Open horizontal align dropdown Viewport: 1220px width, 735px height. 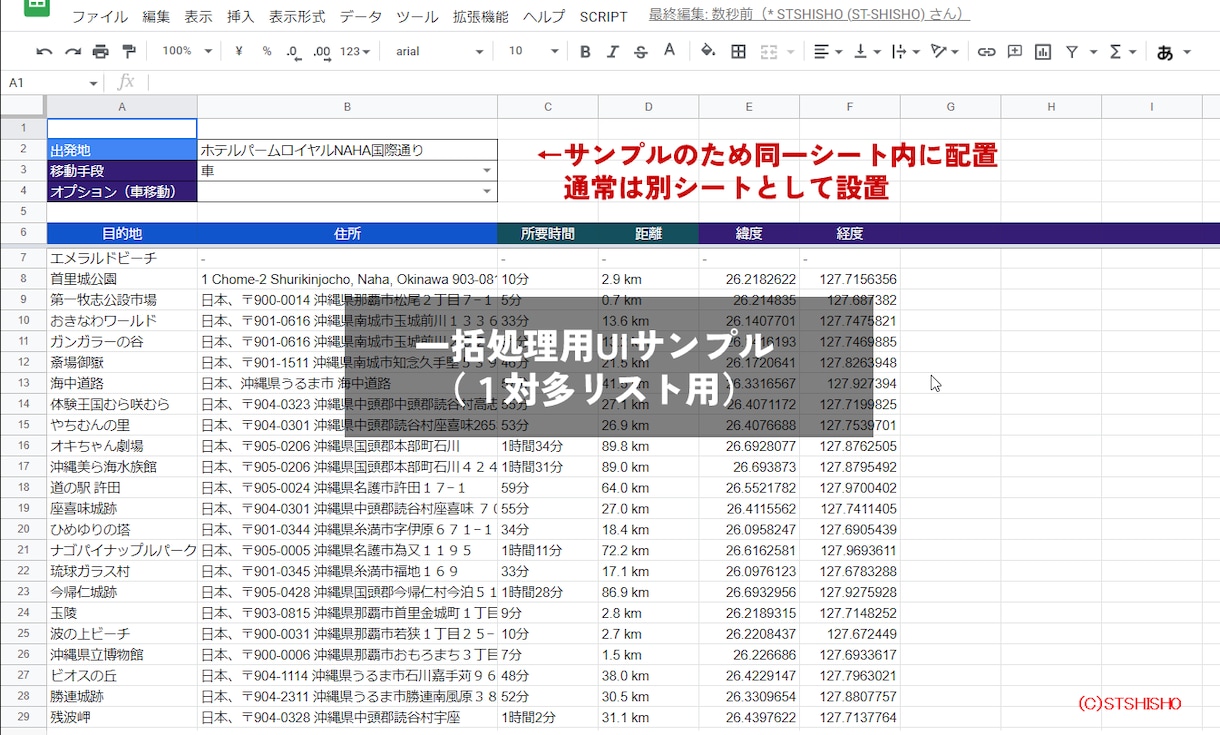pyautogui.click(x=827, y=51)
